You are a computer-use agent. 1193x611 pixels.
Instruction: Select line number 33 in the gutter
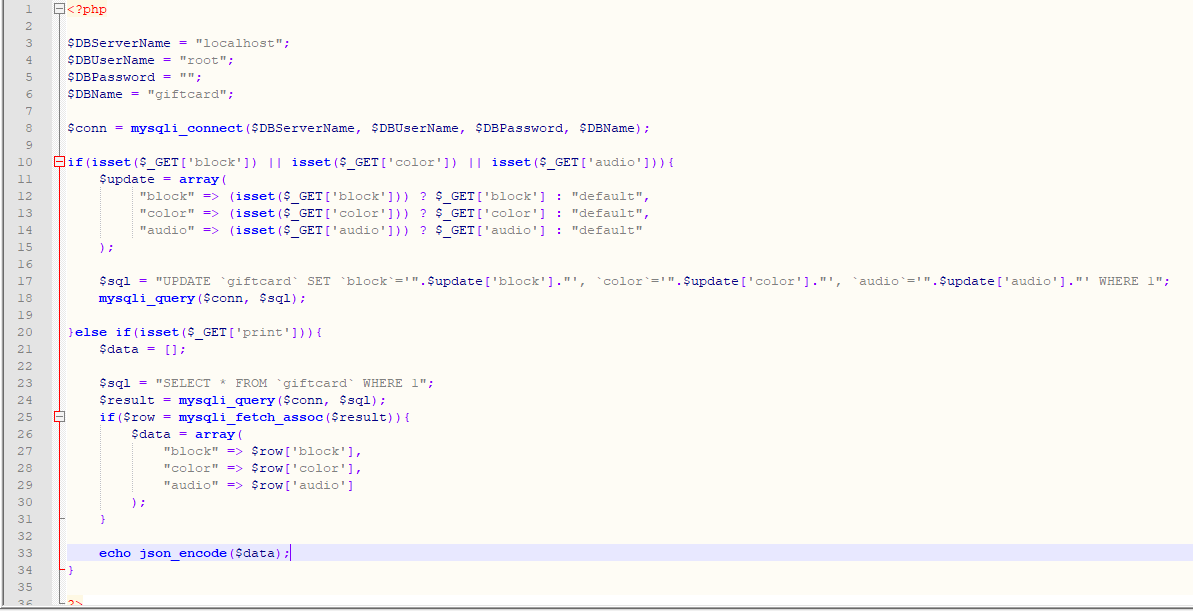point(26,553)
